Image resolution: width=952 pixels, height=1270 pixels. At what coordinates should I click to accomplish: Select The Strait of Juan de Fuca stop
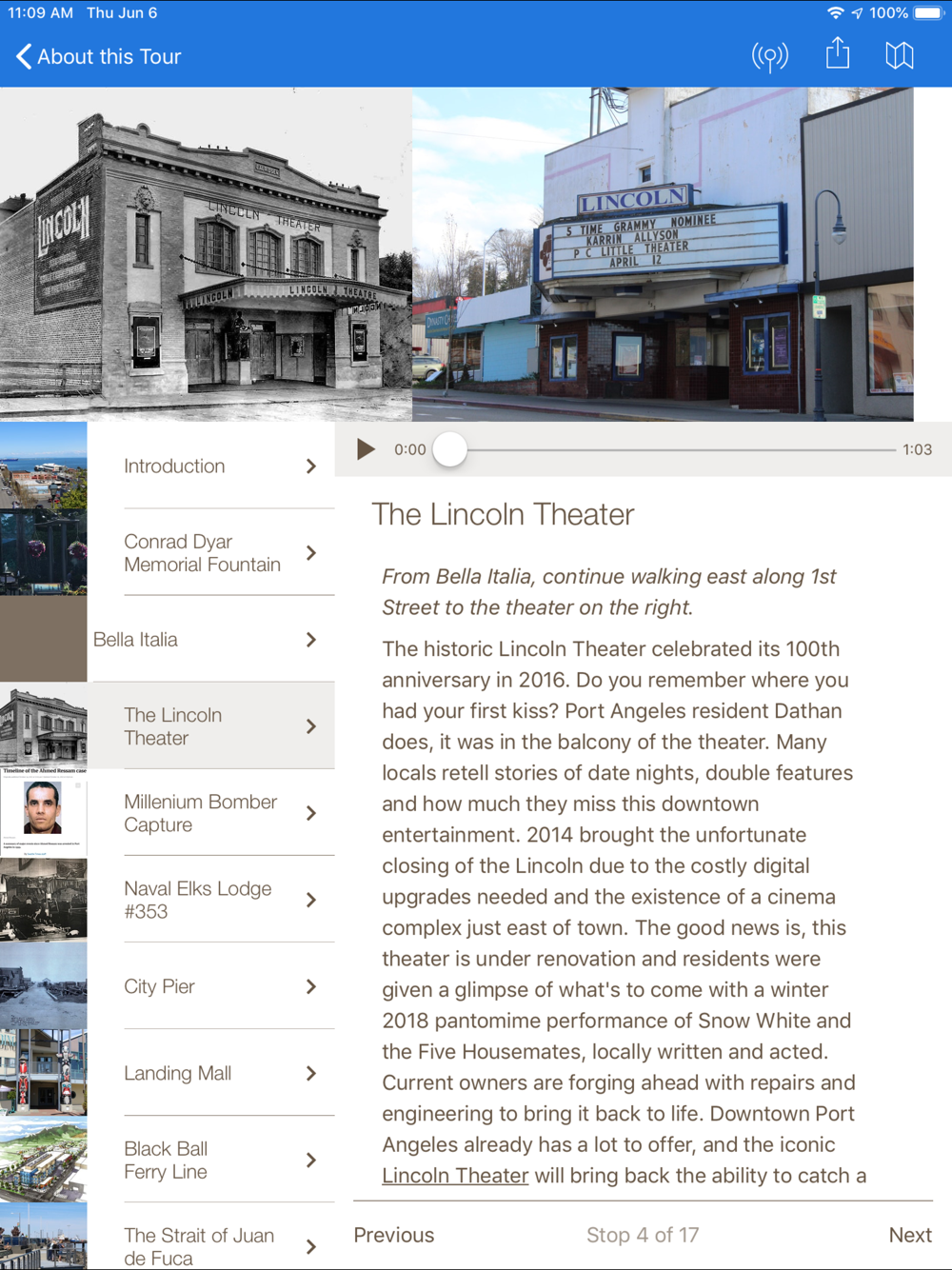click(x=168, y=1236)
